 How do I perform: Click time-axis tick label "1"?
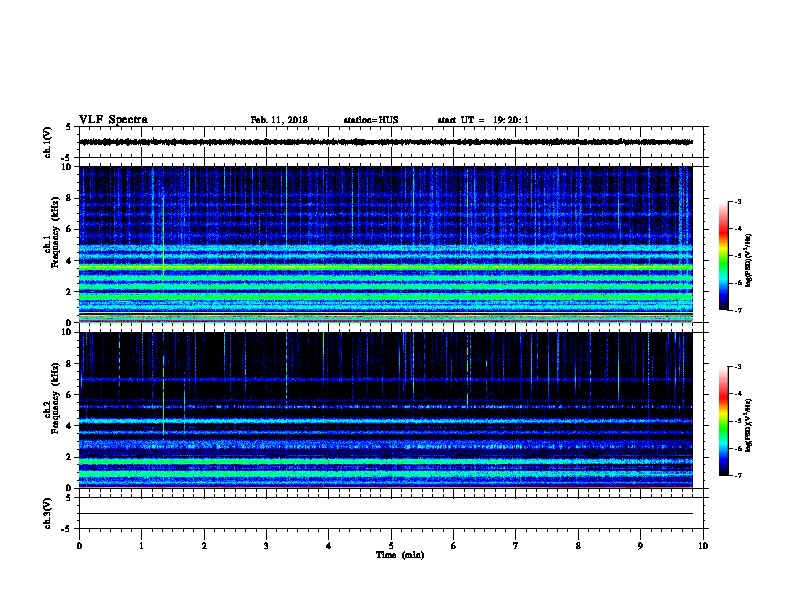[141, 545]
